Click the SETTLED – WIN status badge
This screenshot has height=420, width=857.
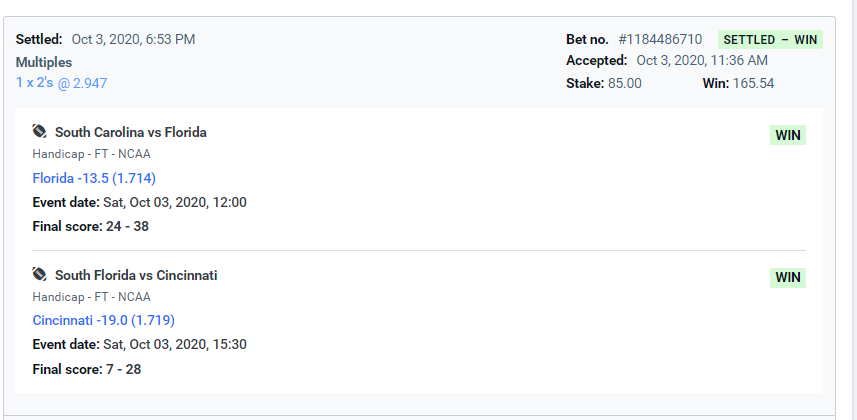770,39
